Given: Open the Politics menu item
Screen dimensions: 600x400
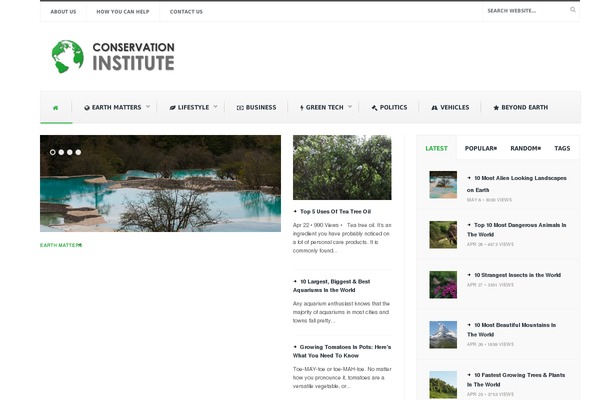Looking at the screenshot, I should 389,108.
